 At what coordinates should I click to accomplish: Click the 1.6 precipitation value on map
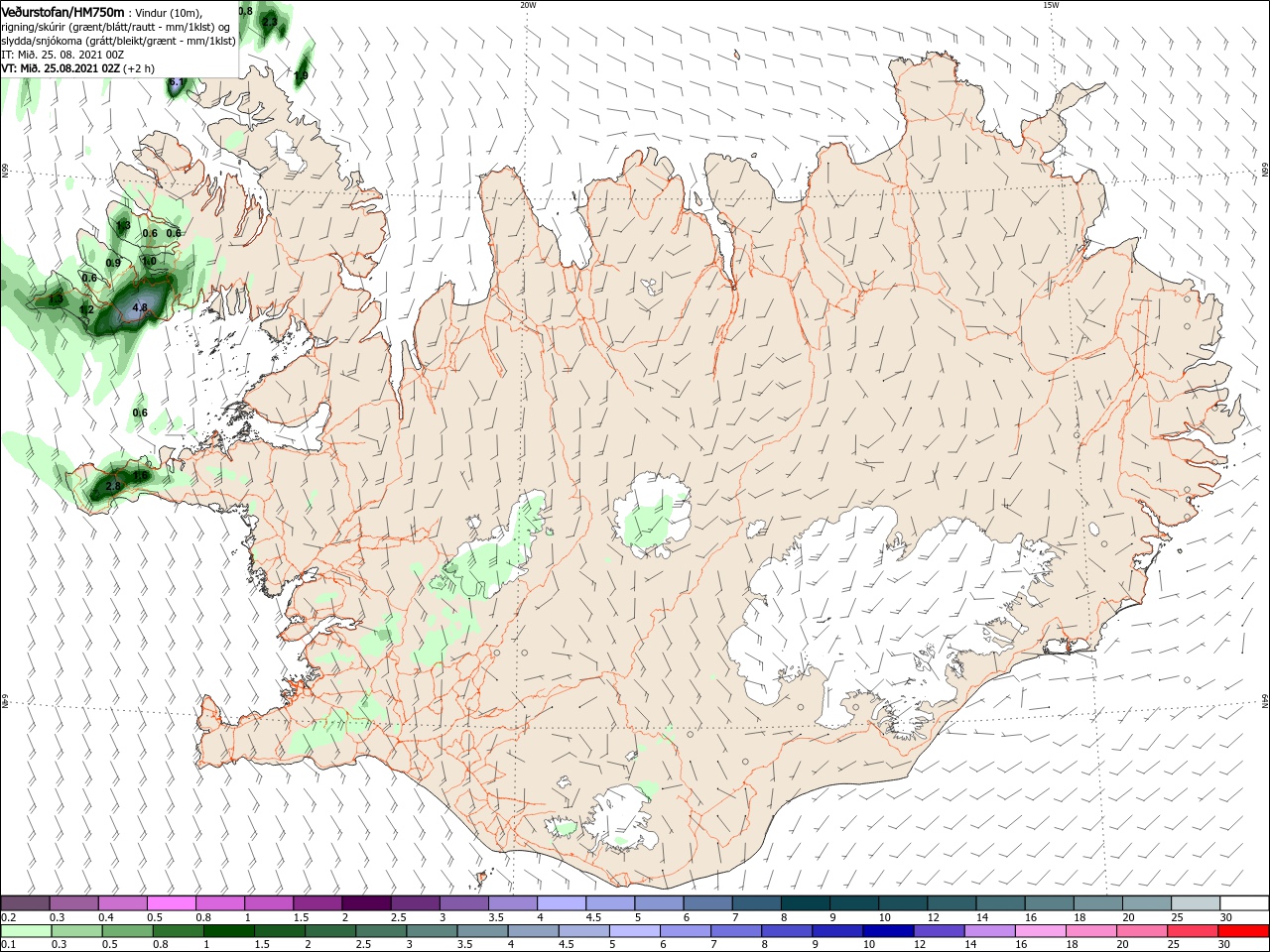click(141, 476)
